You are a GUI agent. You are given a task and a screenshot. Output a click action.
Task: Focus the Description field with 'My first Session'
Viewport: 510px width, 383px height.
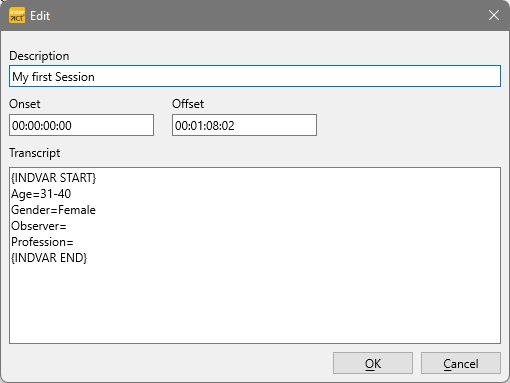point(255,76)
